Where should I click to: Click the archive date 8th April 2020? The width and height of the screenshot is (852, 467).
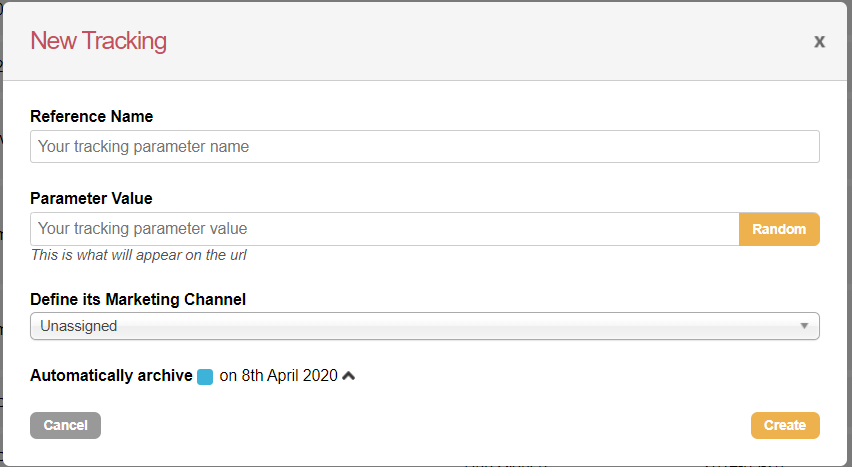(278, 376)
